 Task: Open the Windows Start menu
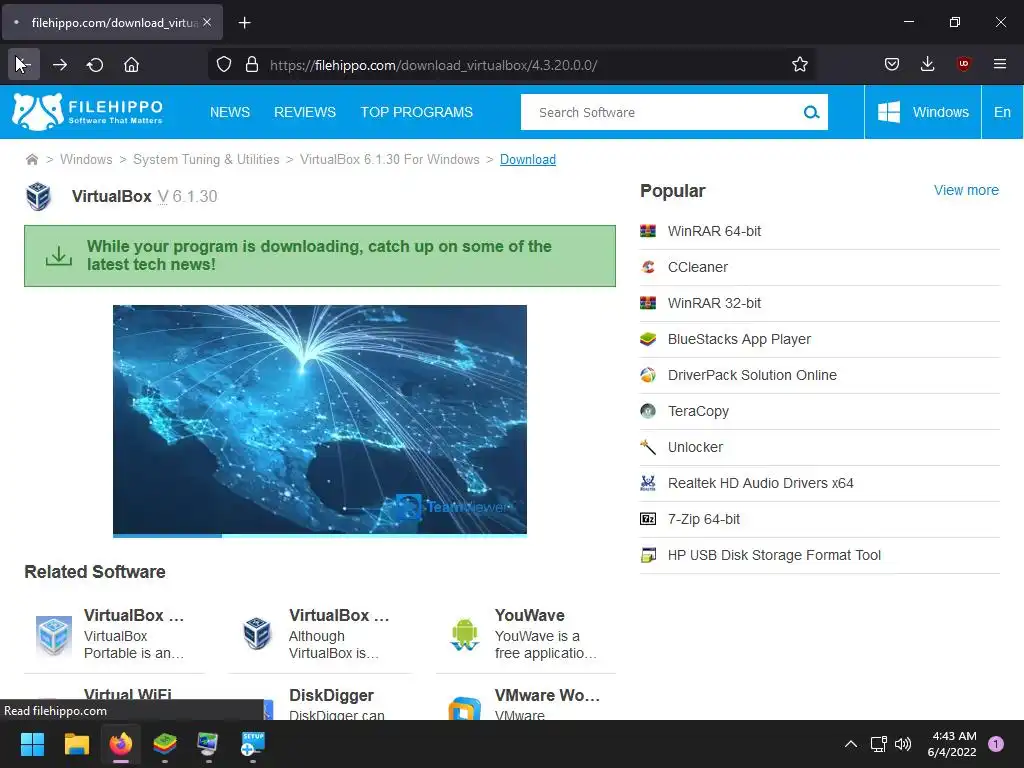pyautogui.click(x=32, y=744)
